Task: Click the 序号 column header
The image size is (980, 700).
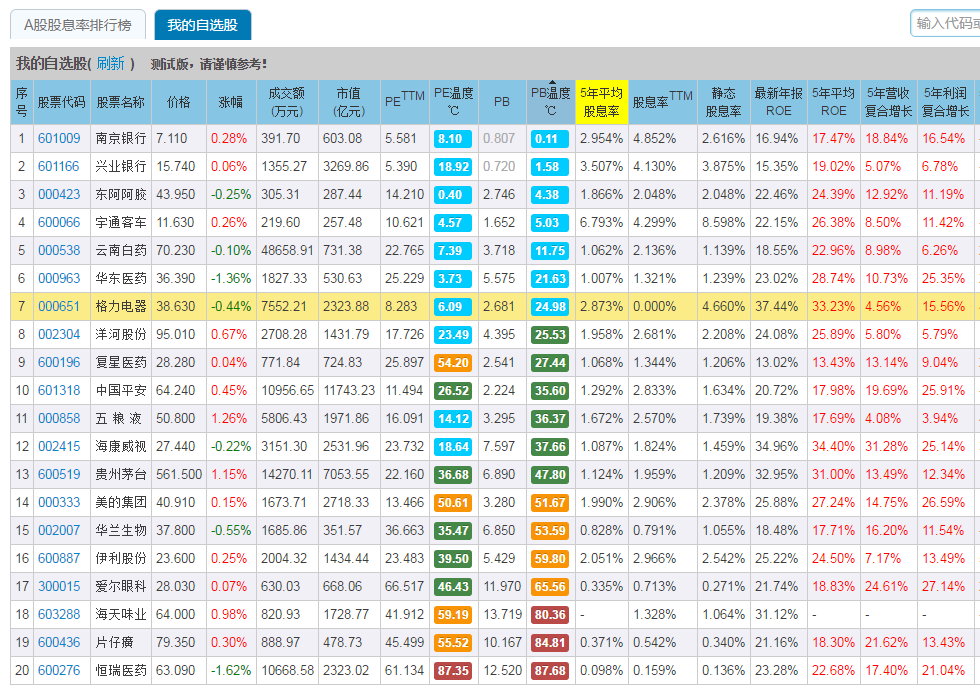Action: pyautogui.click(x=22, y=102)
